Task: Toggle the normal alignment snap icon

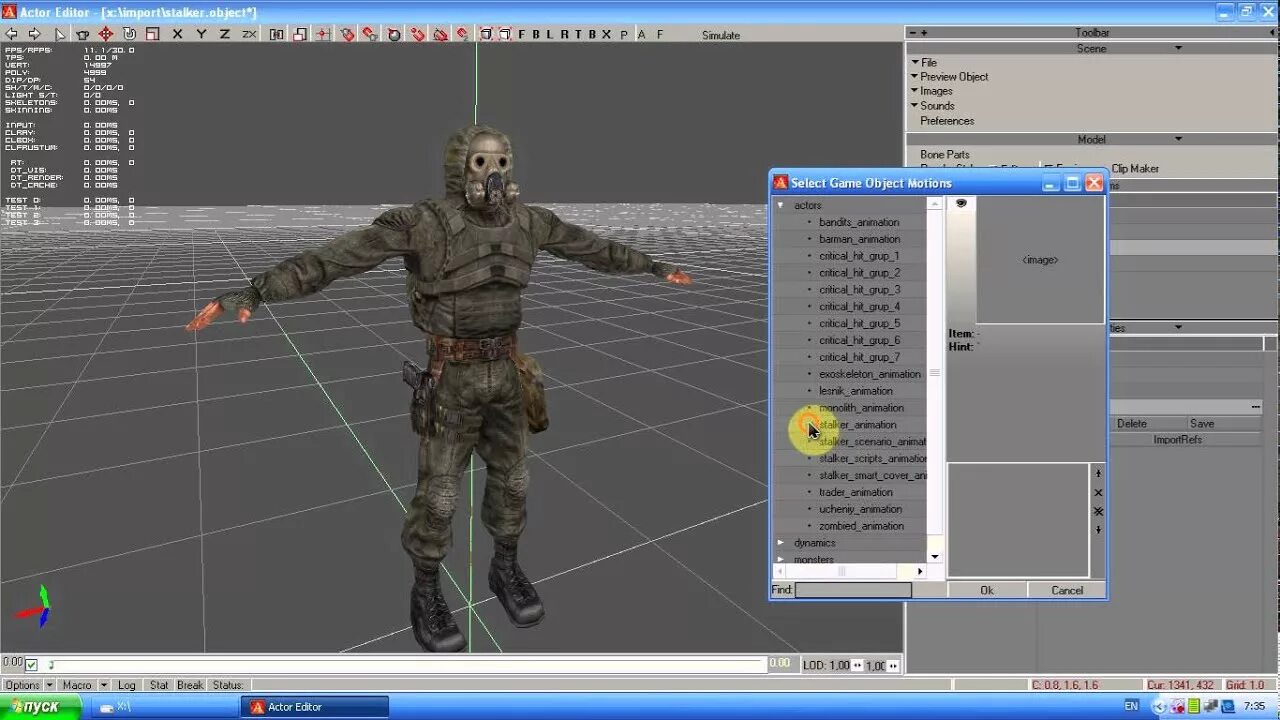Action: 394,34
